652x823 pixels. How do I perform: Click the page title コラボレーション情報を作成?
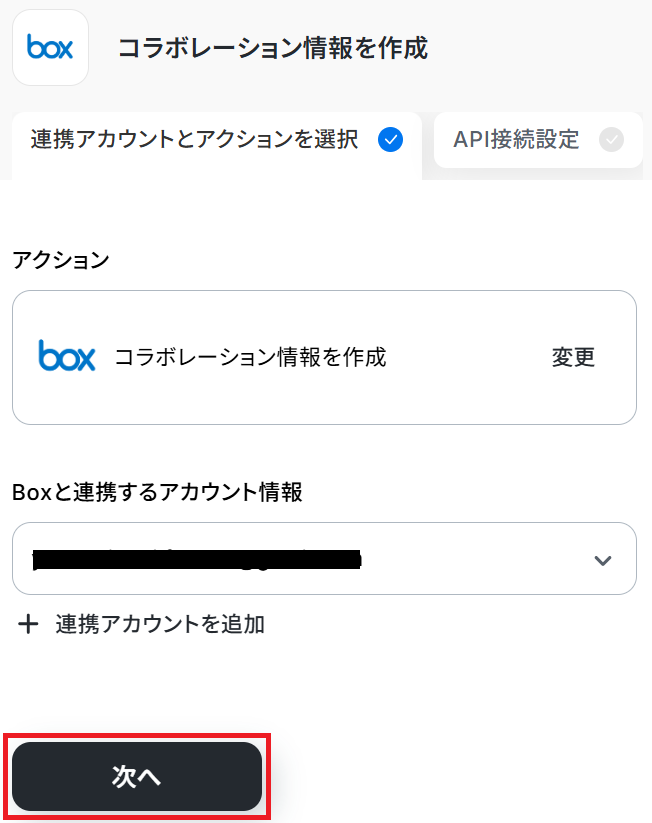point(273,48)
